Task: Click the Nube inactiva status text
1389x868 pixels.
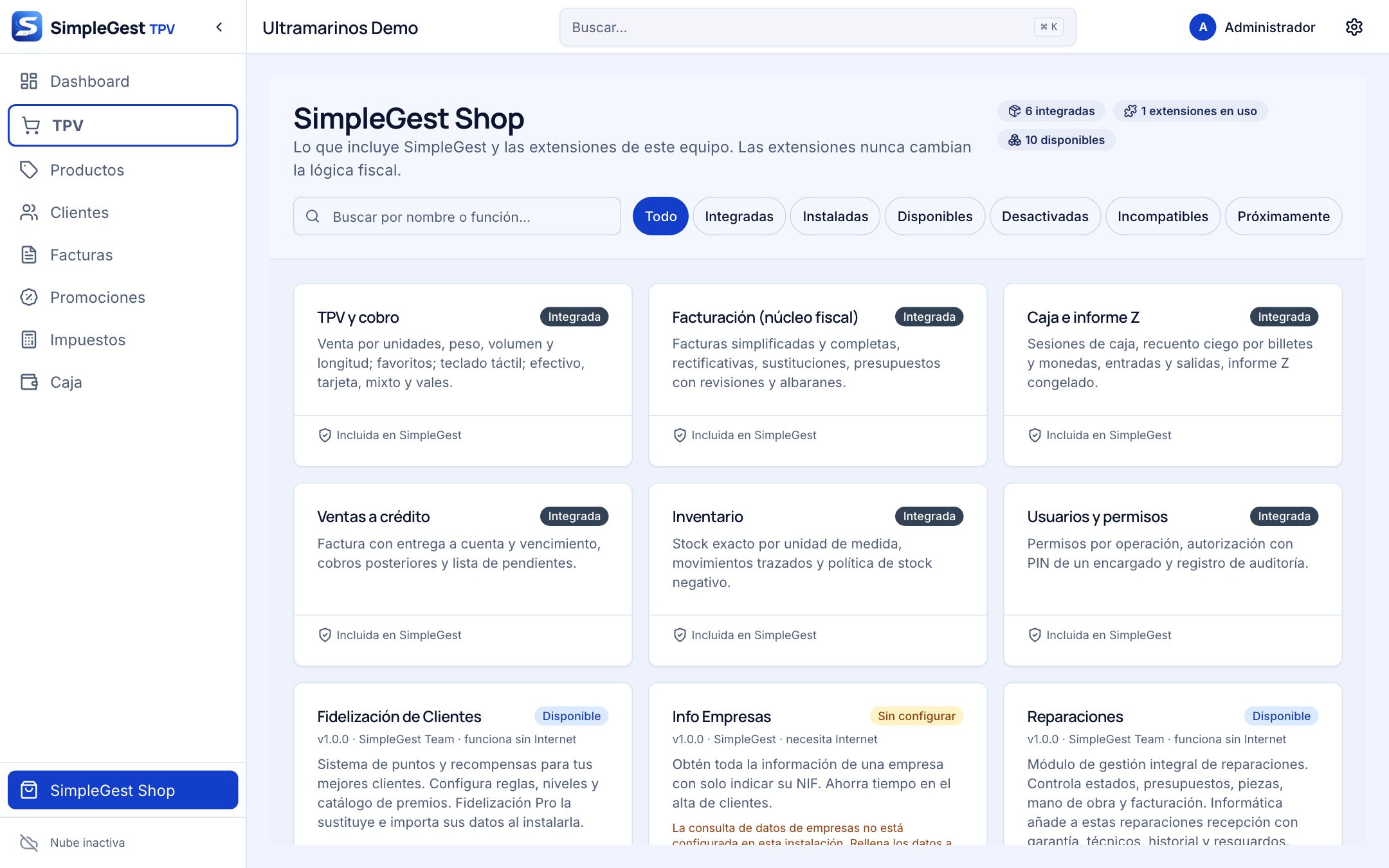Action: pos(87,842)
